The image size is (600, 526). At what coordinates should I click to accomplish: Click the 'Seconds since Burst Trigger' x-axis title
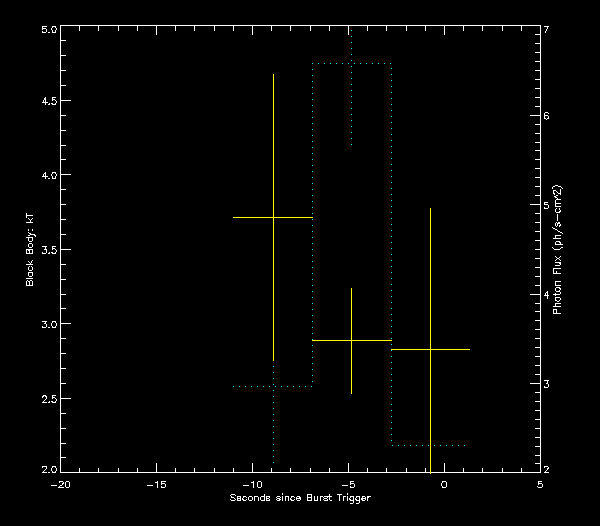tap(300, 498)
